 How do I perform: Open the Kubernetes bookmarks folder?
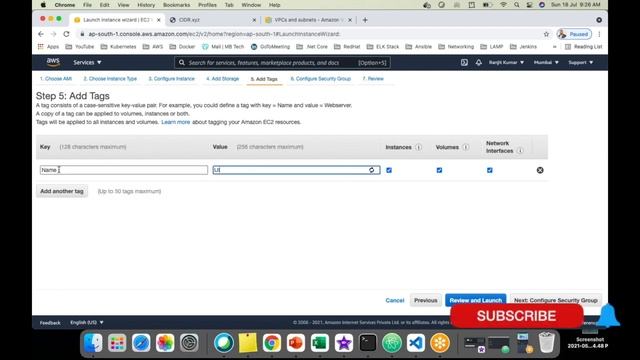click(x=119, y=47)
